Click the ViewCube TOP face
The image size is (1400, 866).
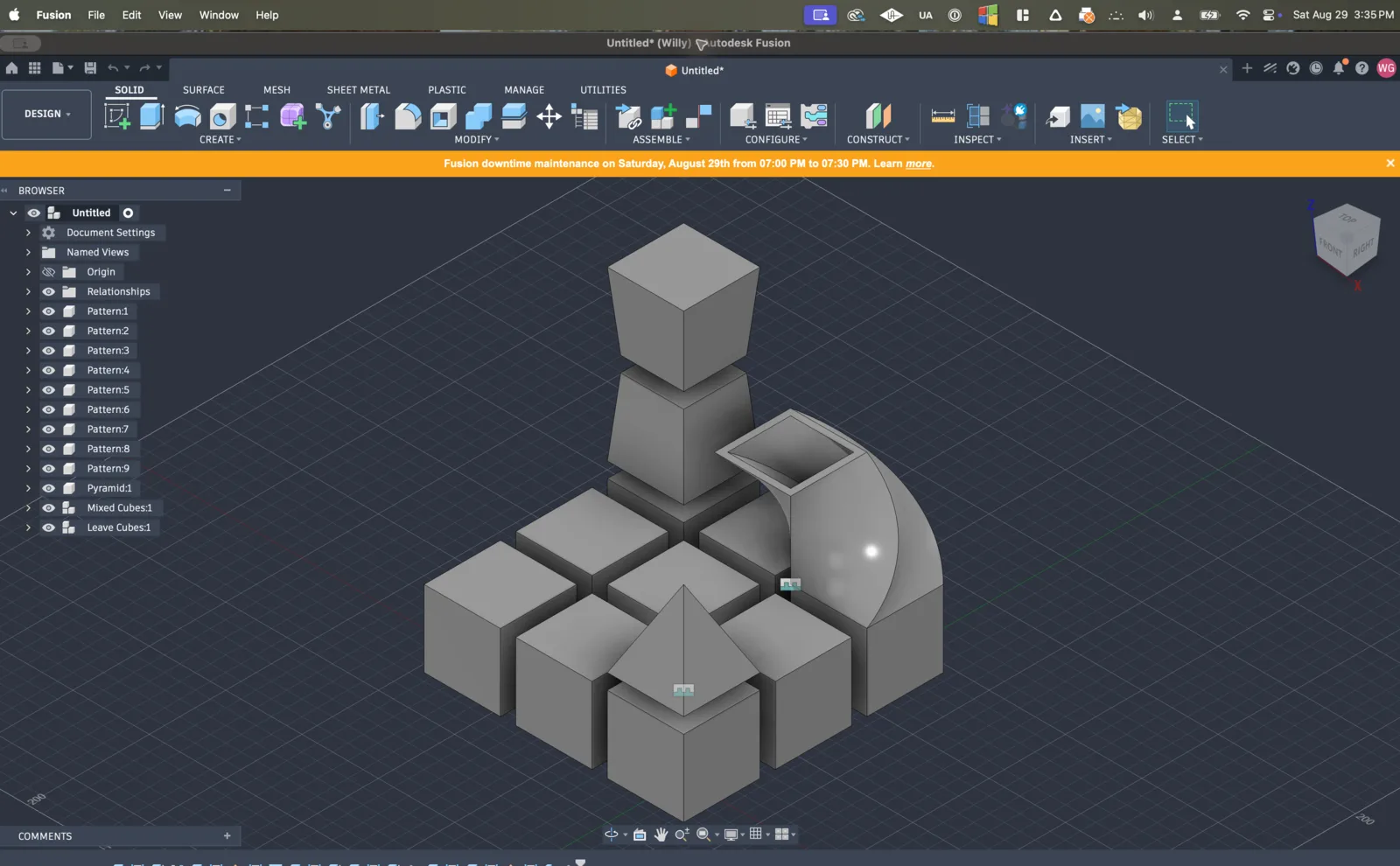[1348, 219]
